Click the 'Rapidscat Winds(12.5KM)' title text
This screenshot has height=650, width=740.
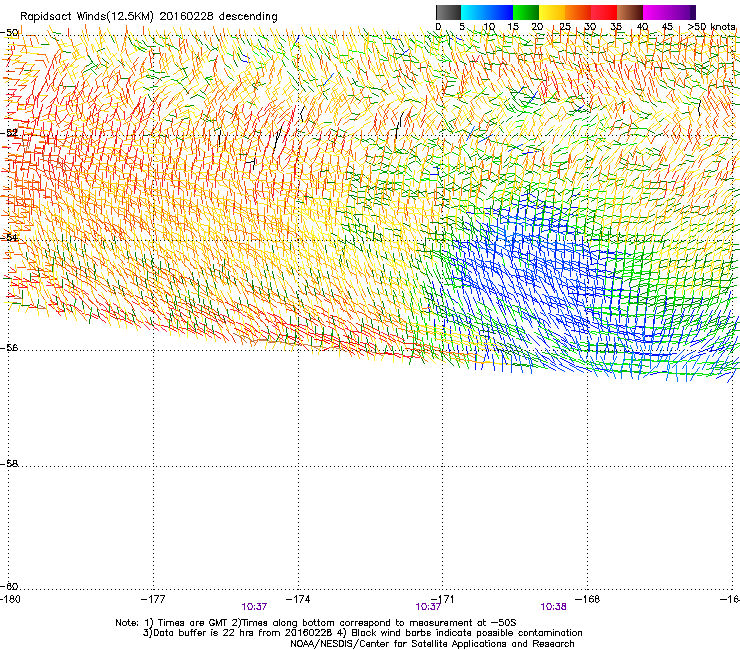[87, 16]
